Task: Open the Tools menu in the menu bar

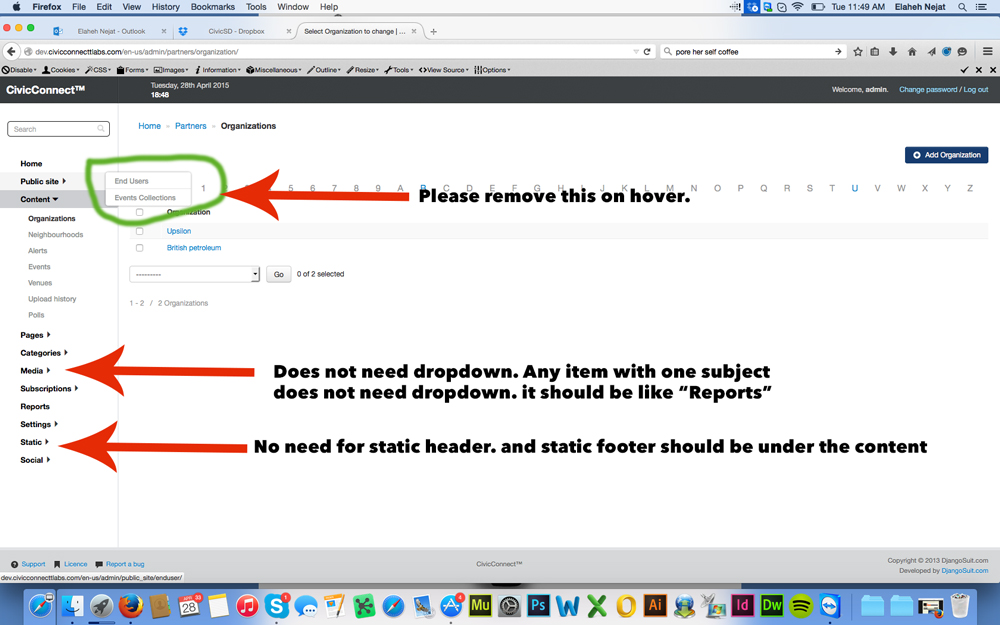Action: click(256, 7)
